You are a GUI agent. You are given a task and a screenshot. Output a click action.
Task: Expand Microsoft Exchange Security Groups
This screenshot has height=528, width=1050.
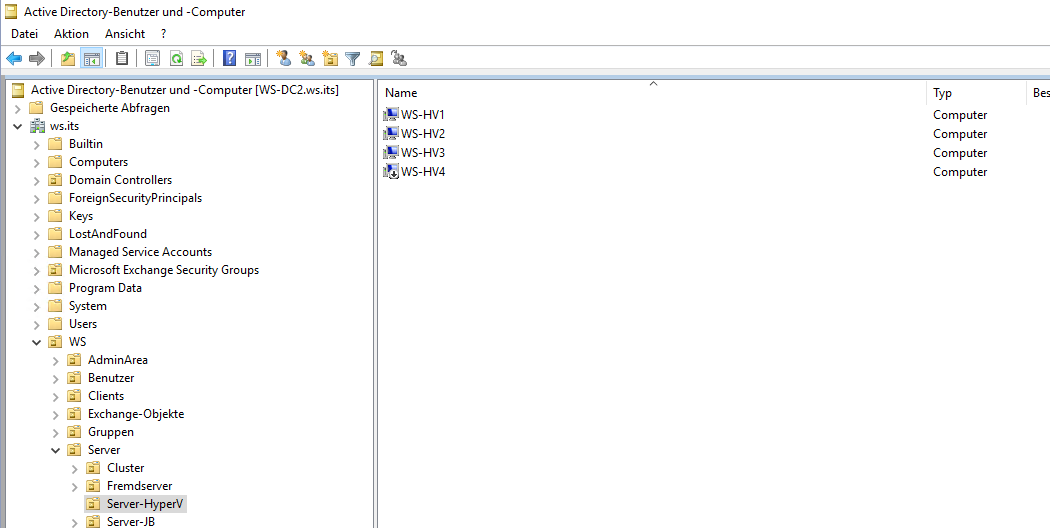[37, 270]
